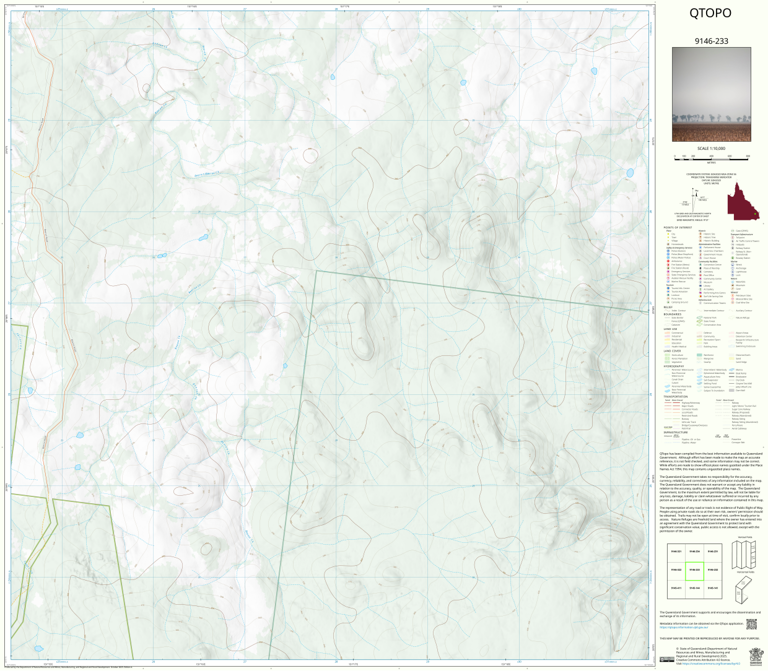The height and width of the screenshot is (671, 768).
Task: Click the Queensland state locator map
Action: click(743, 201)
